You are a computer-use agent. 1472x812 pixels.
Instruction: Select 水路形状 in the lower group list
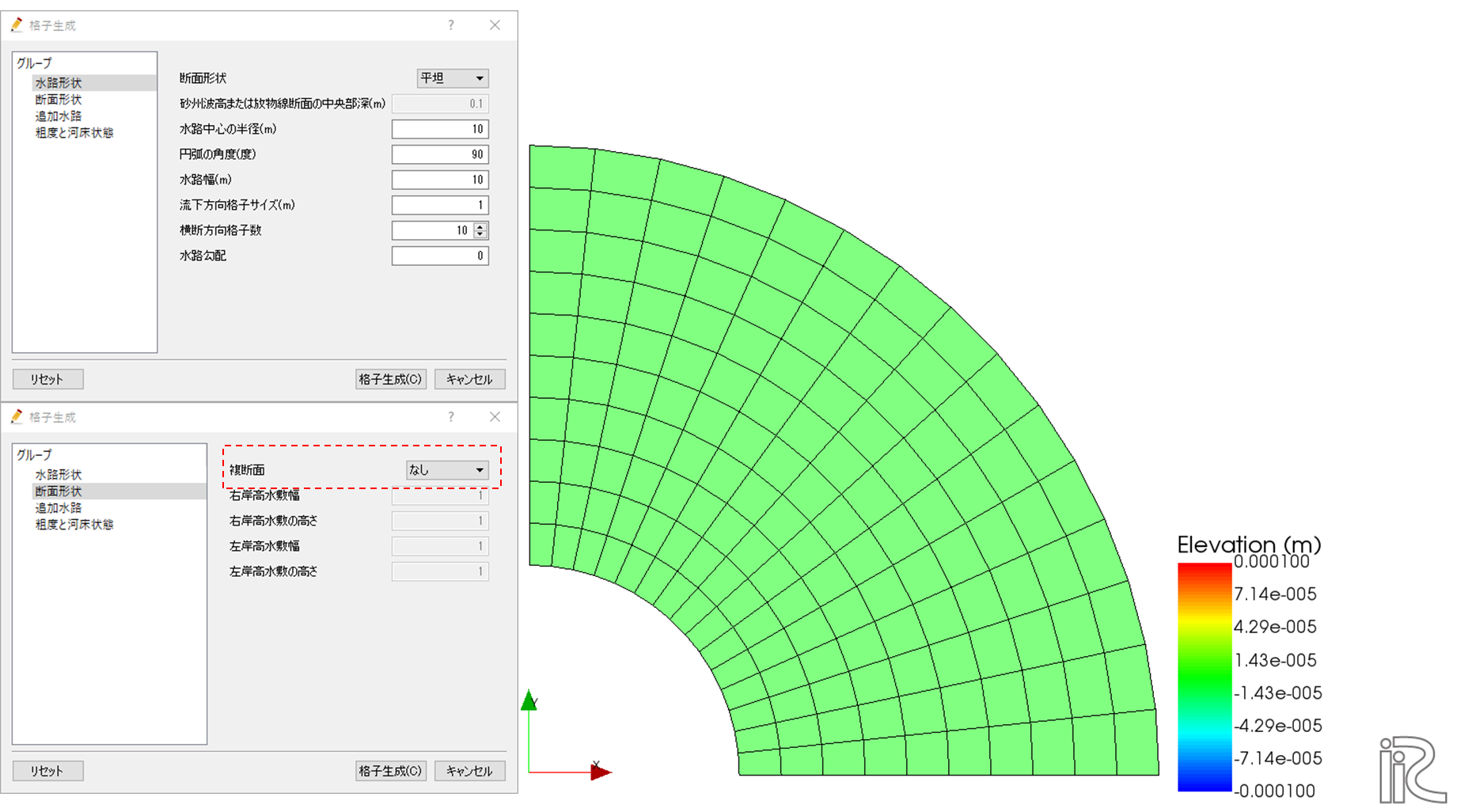[x=58, y=475]
